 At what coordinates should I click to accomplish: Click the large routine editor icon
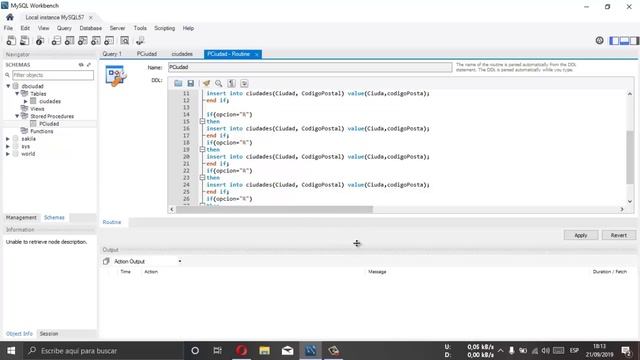(116, 76)
